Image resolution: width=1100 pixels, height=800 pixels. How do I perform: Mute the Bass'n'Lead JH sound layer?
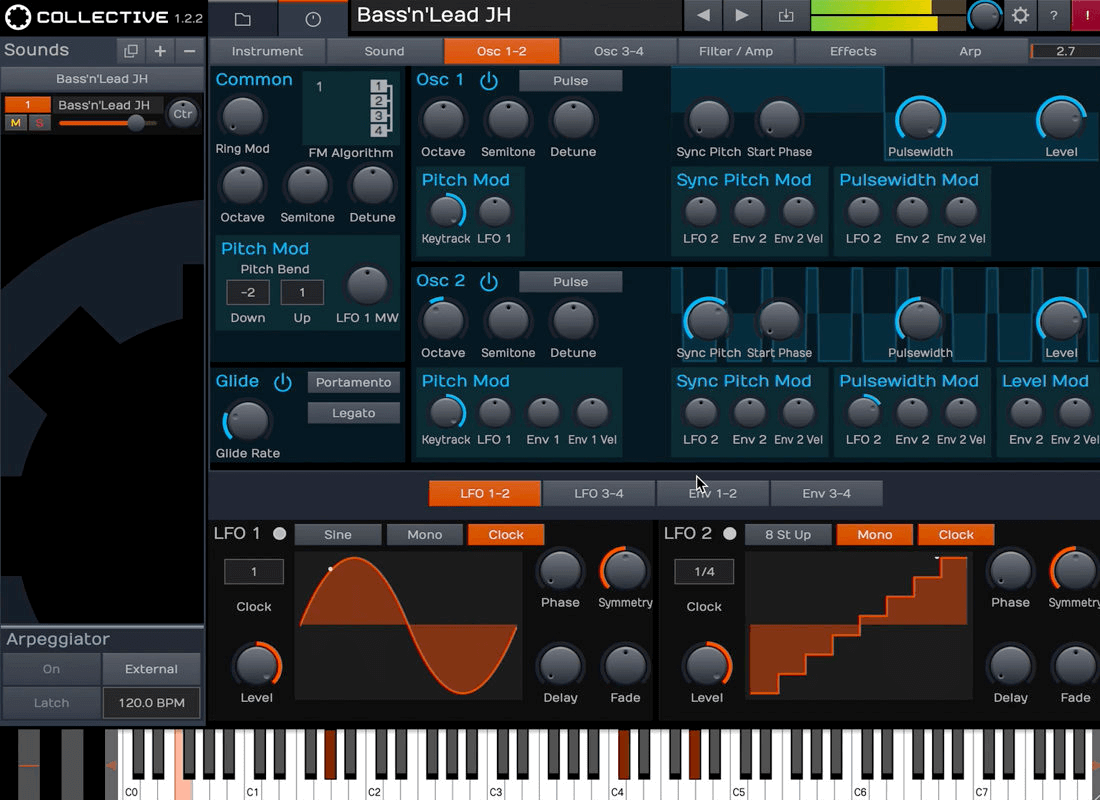pyautogui.click(x=16, y=123)
